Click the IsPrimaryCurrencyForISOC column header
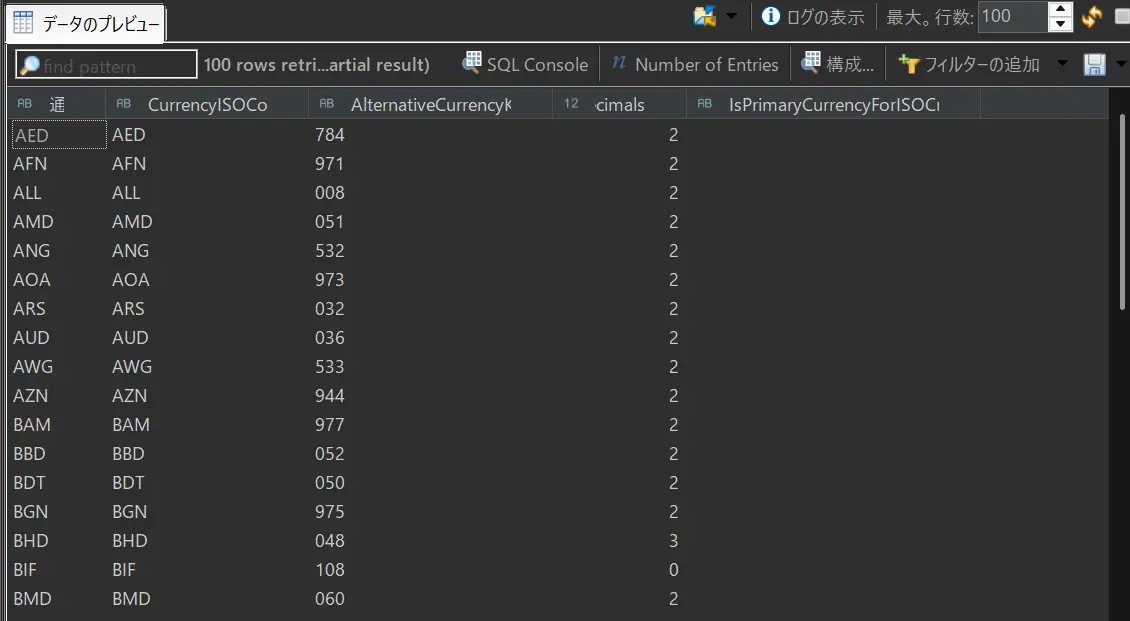This screenshot has width=1130, height=621. tap(833, 104)
